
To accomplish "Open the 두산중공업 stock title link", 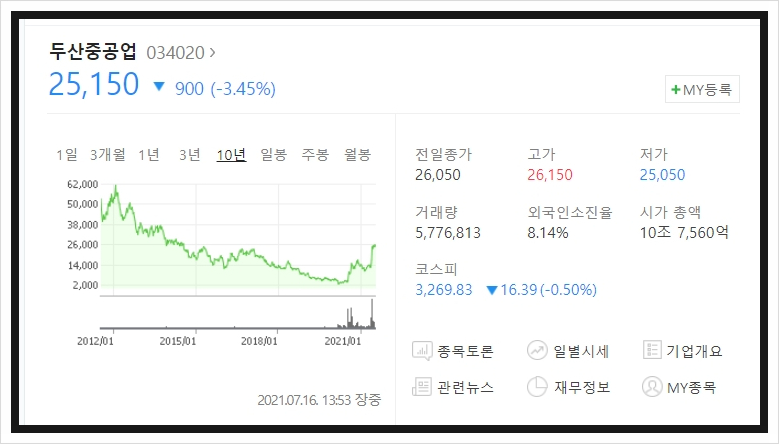I will (x=93, y=52).
